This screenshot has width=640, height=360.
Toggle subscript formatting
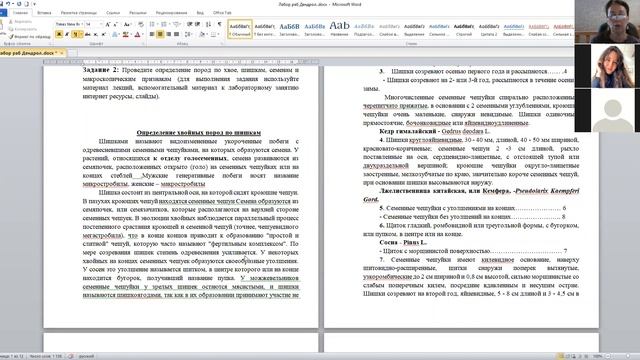pos(96,34)
